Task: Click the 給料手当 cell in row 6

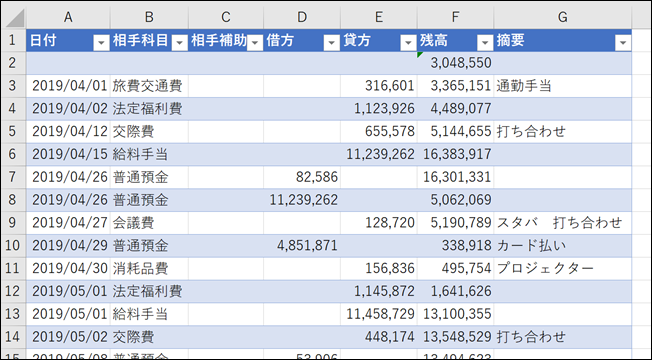Action: pos(149,154)
